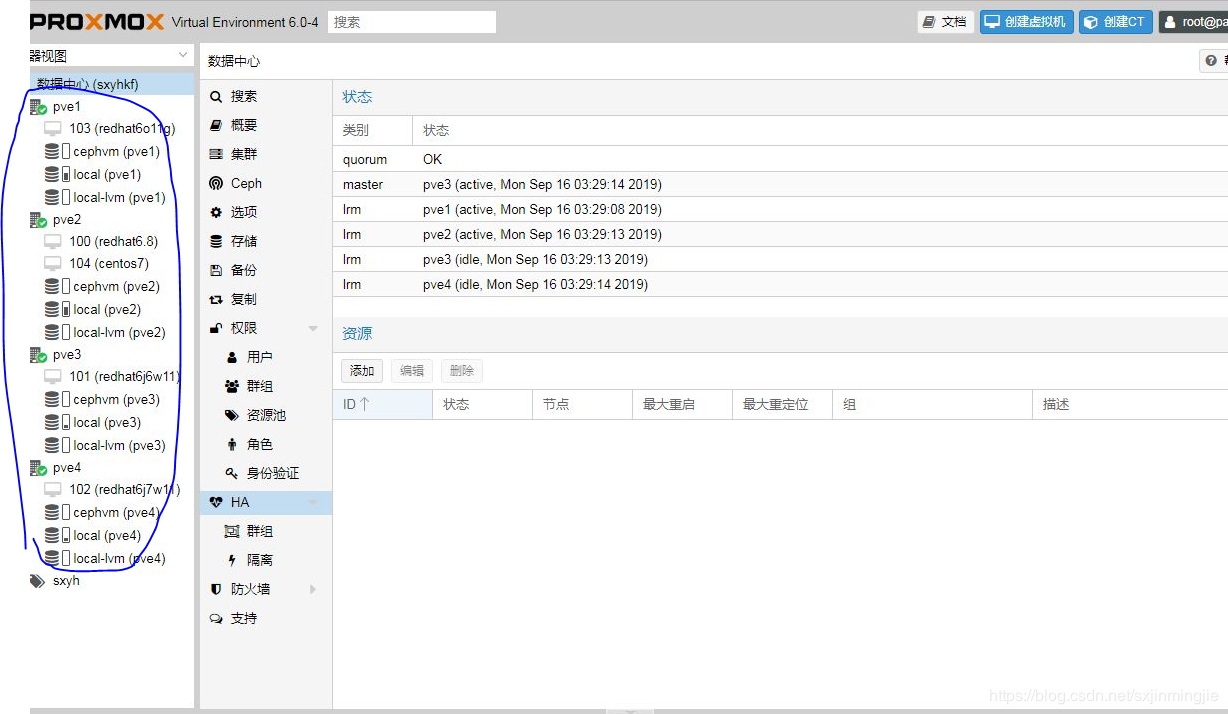Screen dimensions: 1228x714
Task: Click the gear icon of 选项 menu
Action: click(x=216, y=213)
